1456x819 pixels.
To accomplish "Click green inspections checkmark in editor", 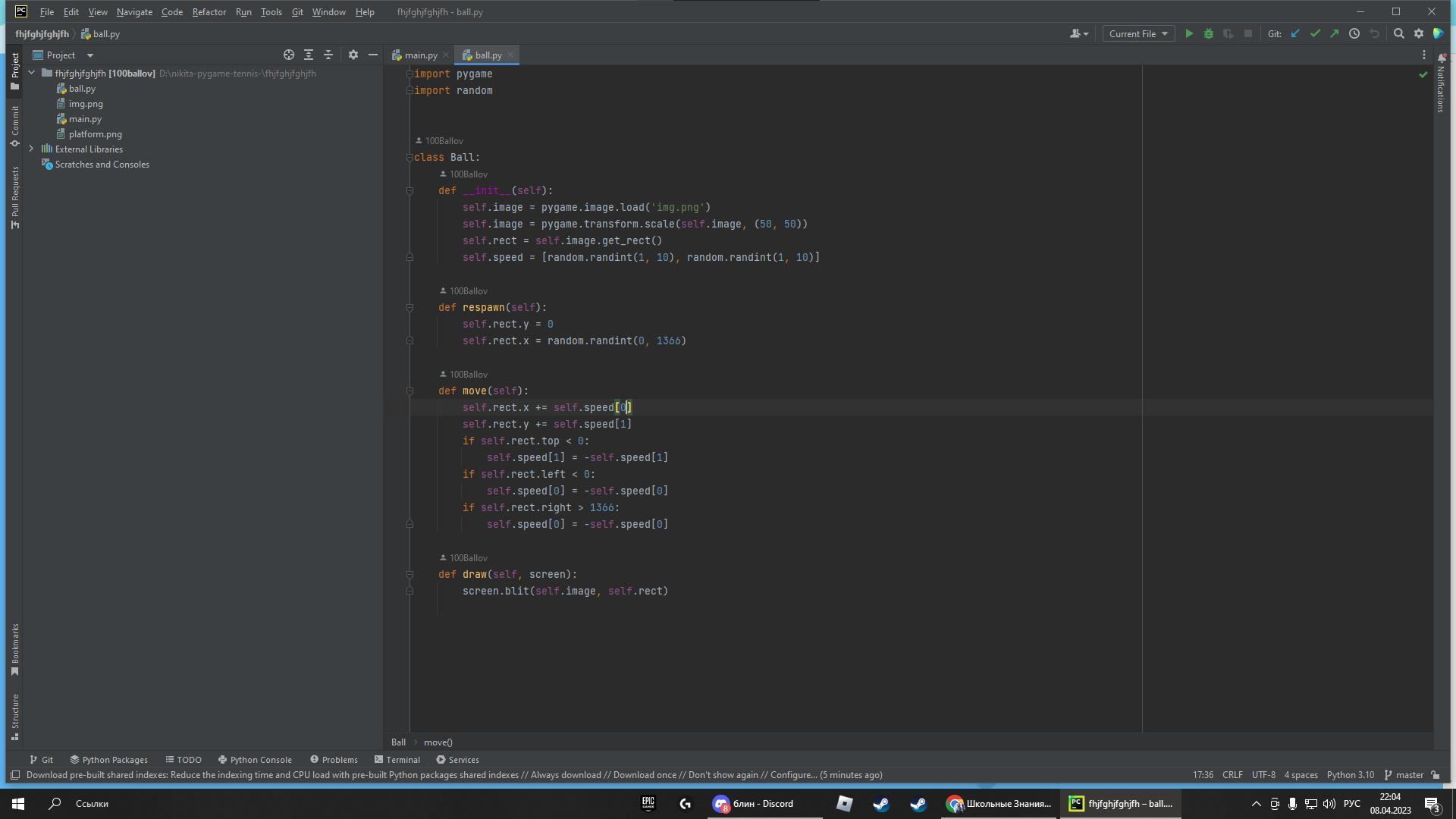I will [1423, 74].
